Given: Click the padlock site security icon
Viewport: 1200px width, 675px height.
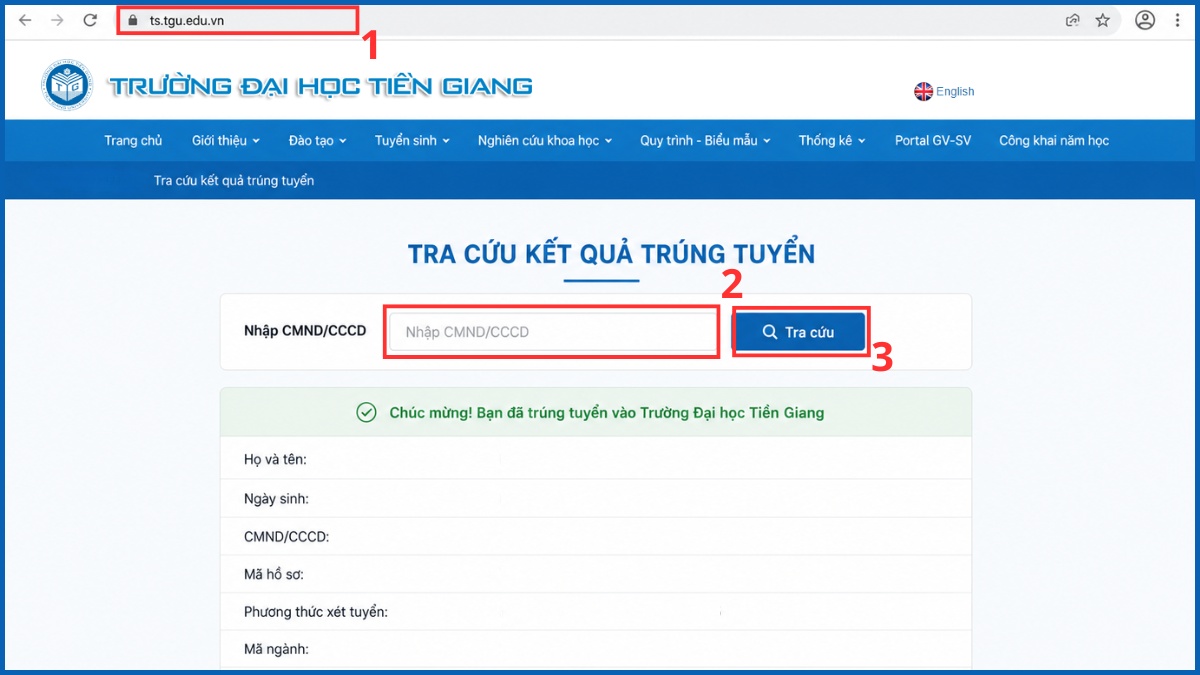Looking at the screenshot, I should click(x=133, y=20).
